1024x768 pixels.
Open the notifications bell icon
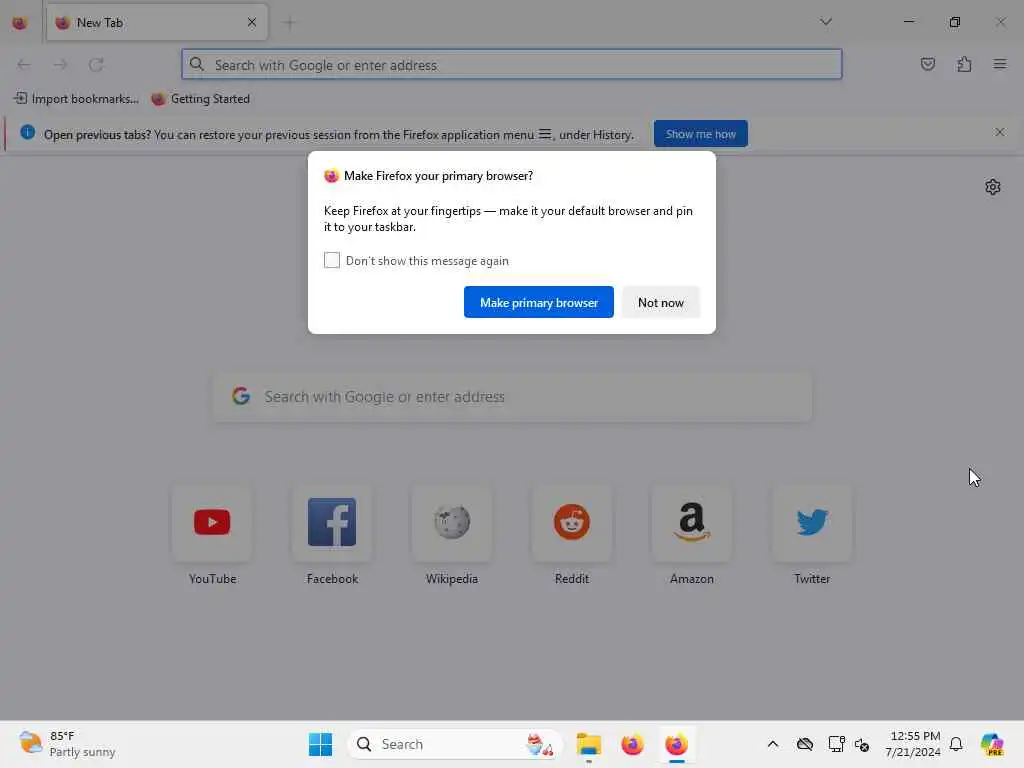click(956, 744)
